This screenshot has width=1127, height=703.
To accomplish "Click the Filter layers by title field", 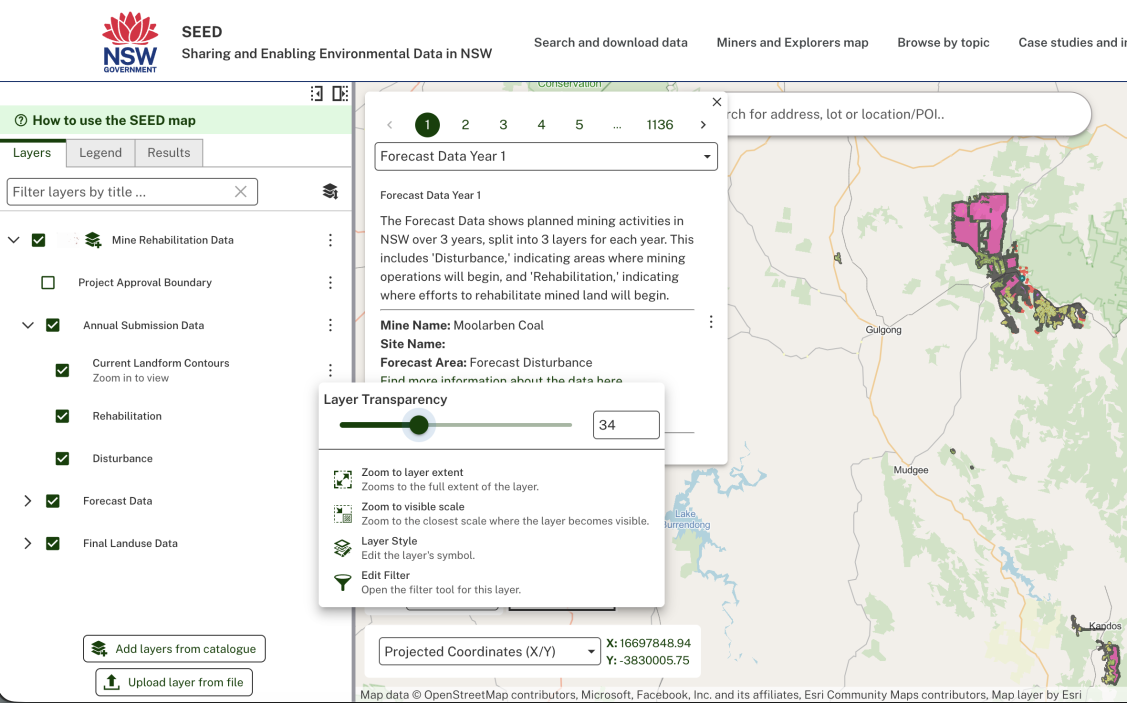I will pos(132,192).
